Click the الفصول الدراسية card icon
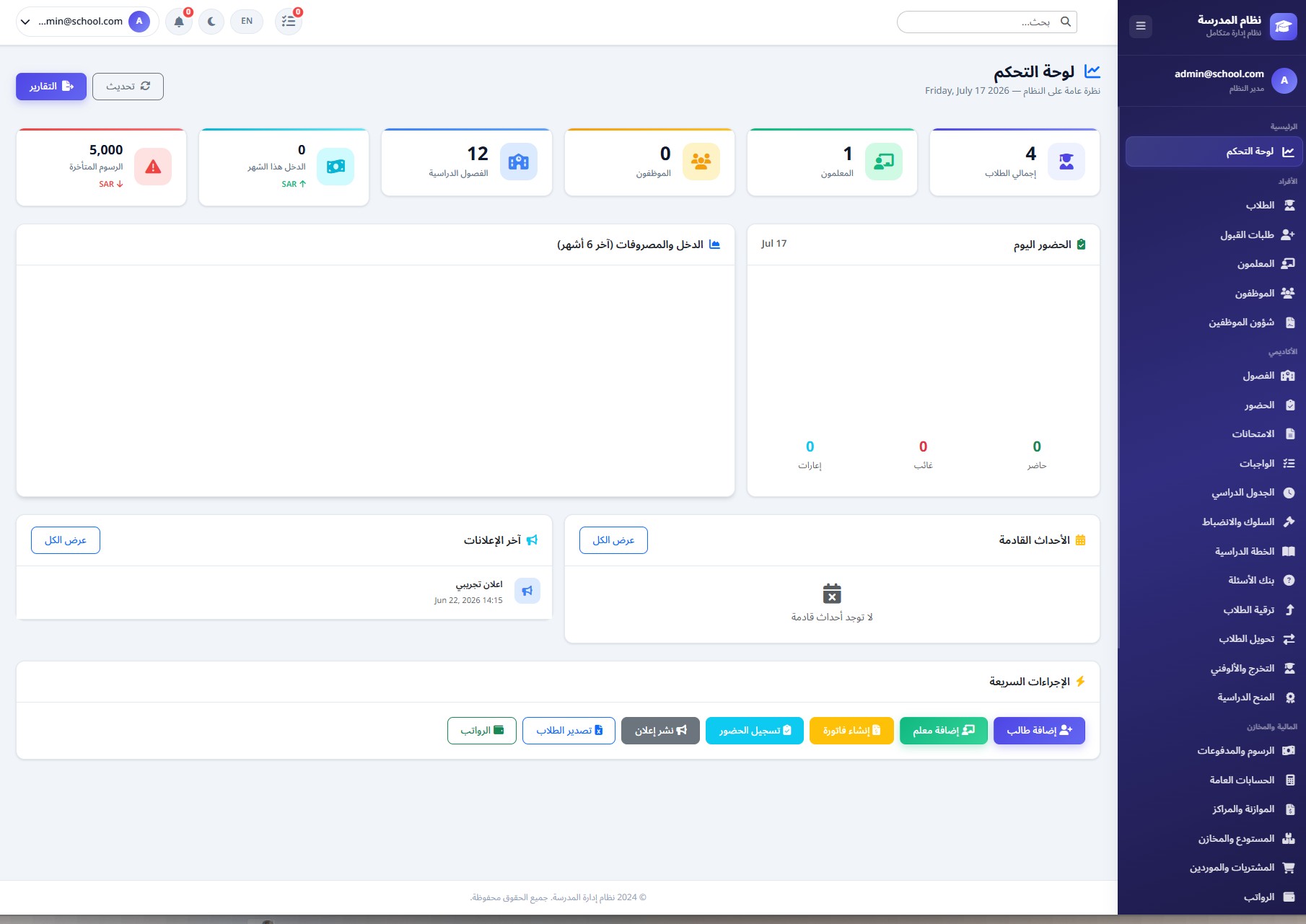Viewport: 1306px width, 924px height. pyautogui.click(x=518, y=162)
